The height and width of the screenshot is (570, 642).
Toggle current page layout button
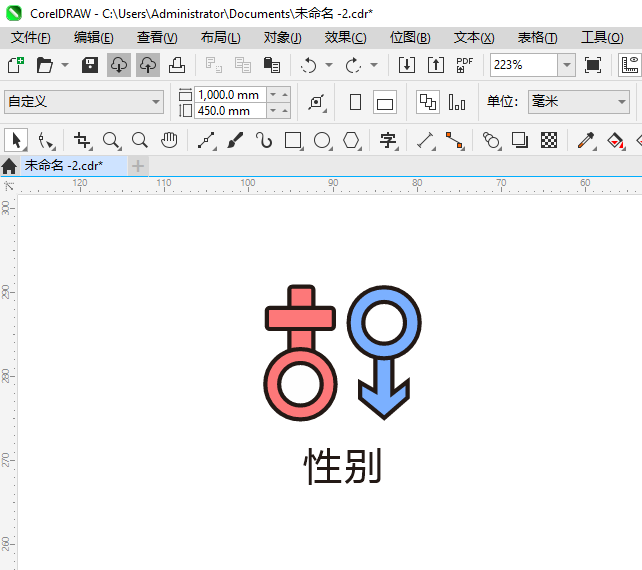457,102
